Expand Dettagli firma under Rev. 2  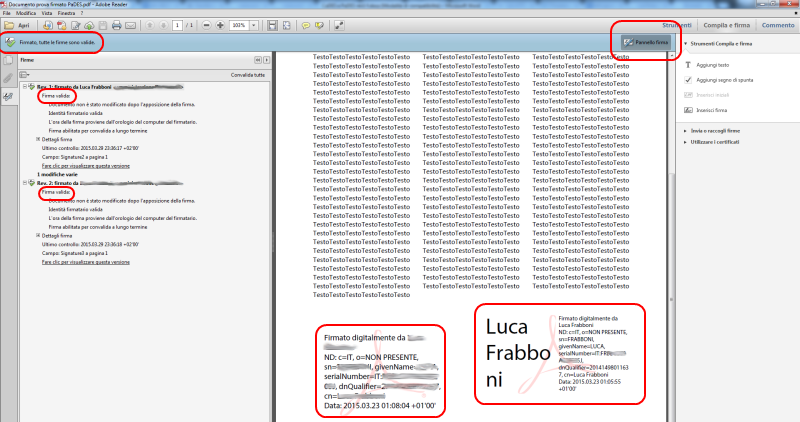coord(38,235)
